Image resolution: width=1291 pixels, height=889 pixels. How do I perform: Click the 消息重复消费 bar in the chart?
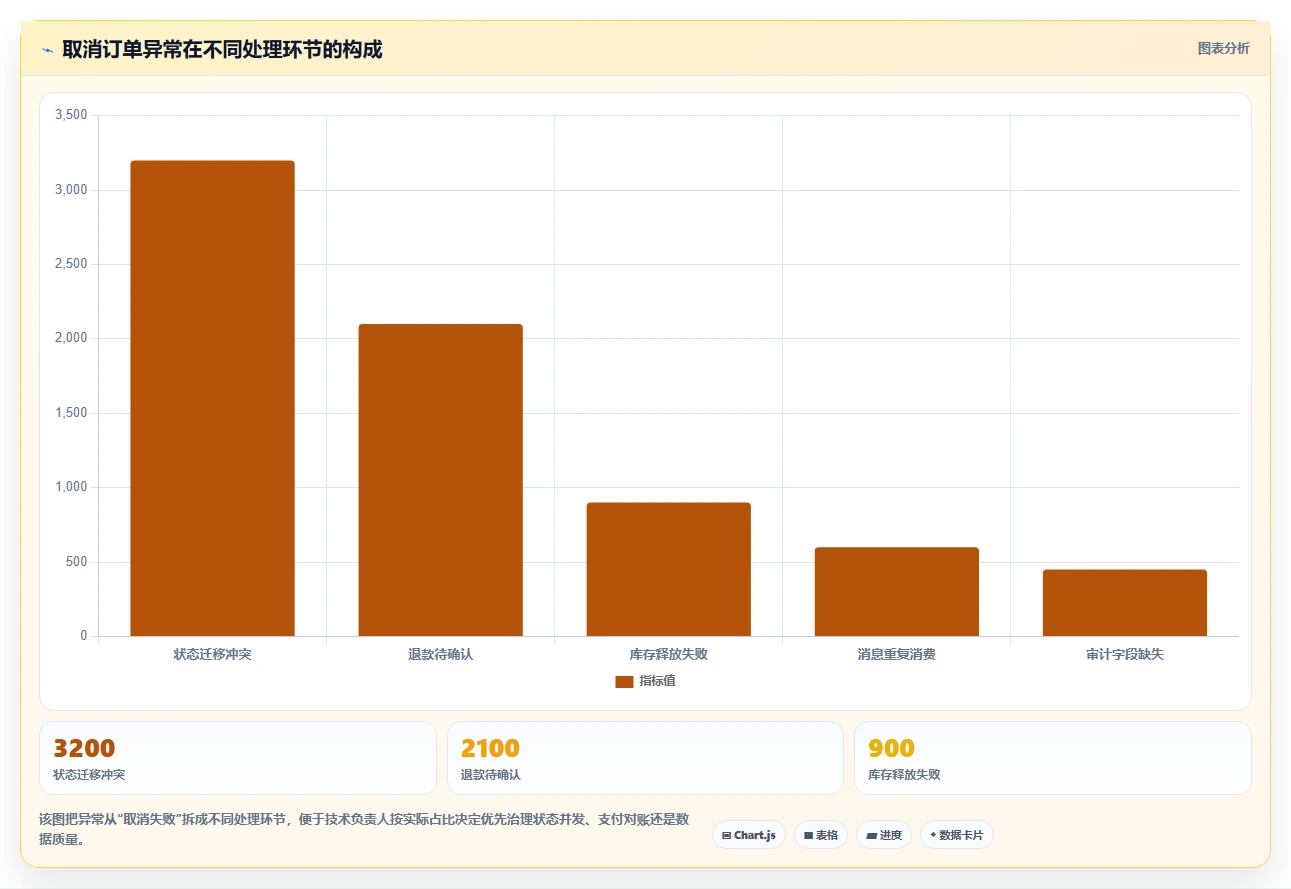point(896,591)
